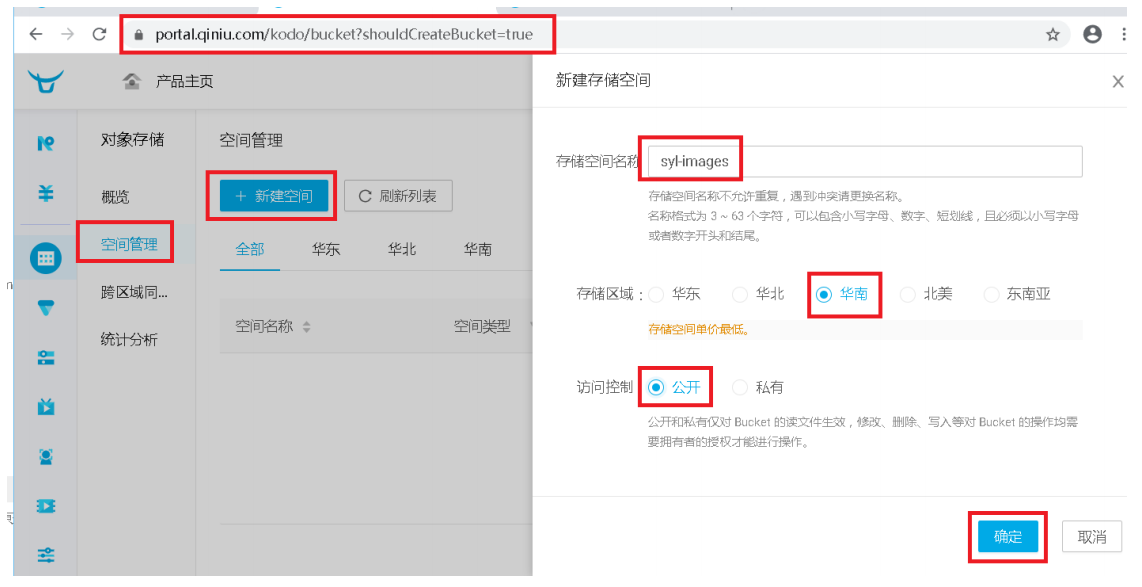Open the TV live-stream sidebar icon

click(45, 406)
